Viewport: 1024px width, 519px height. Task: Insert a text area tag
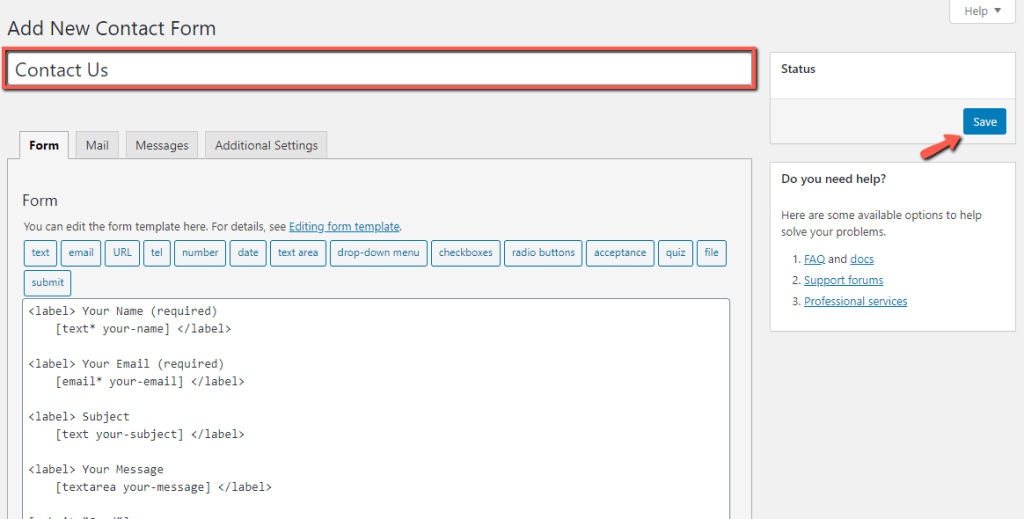pos(298,253)
